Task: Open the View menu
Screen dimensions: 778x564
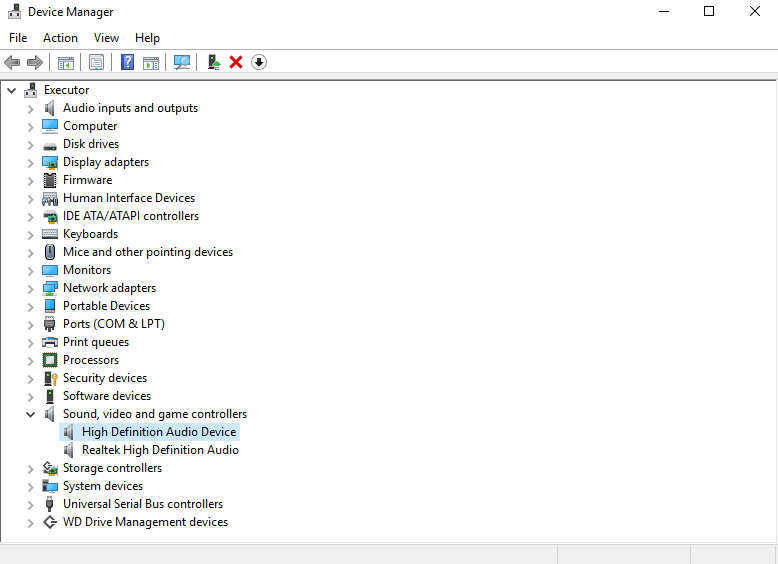Action: point(106,38)
